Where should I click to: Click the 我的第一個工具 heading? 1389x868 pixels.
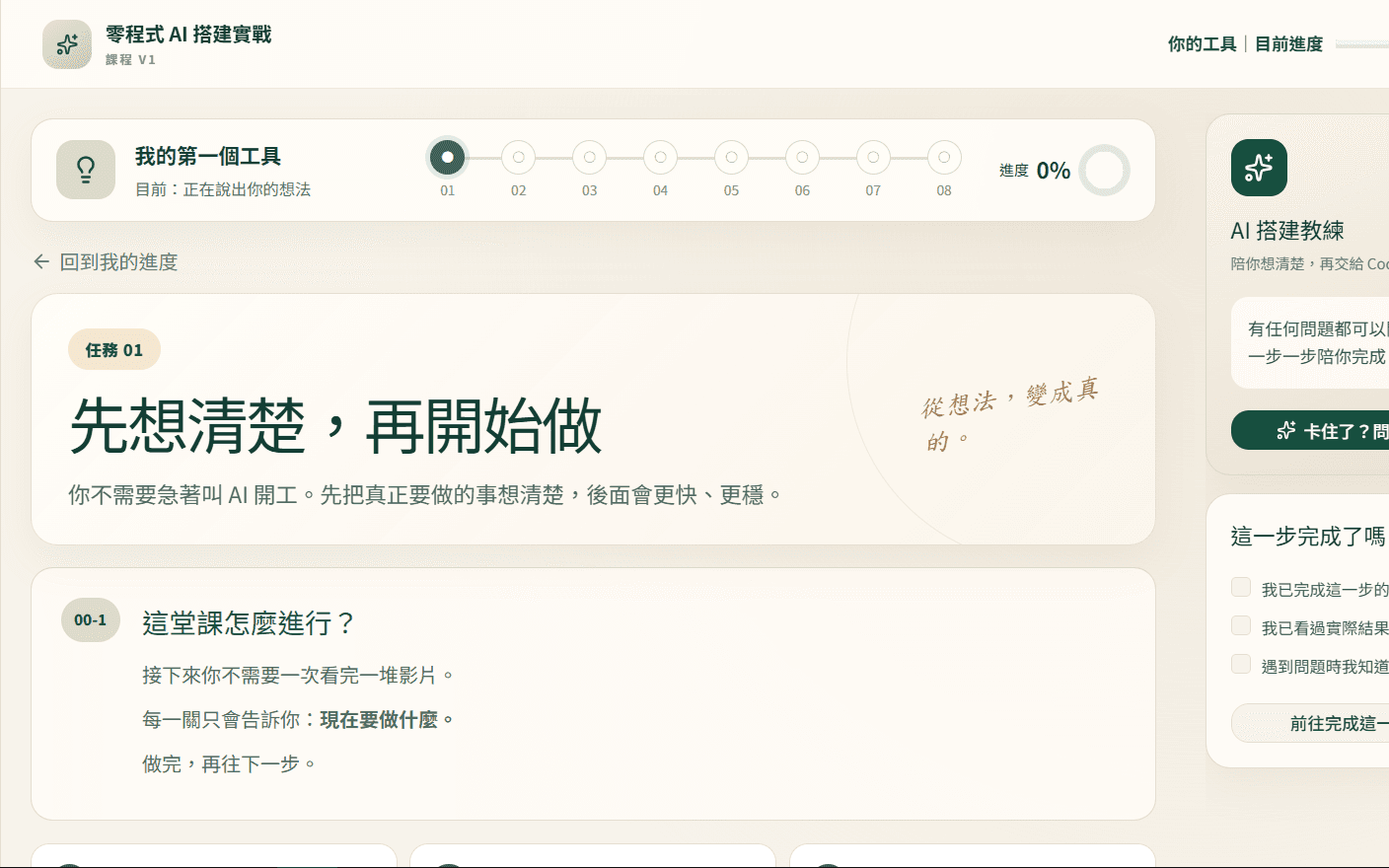click(208, 157)
